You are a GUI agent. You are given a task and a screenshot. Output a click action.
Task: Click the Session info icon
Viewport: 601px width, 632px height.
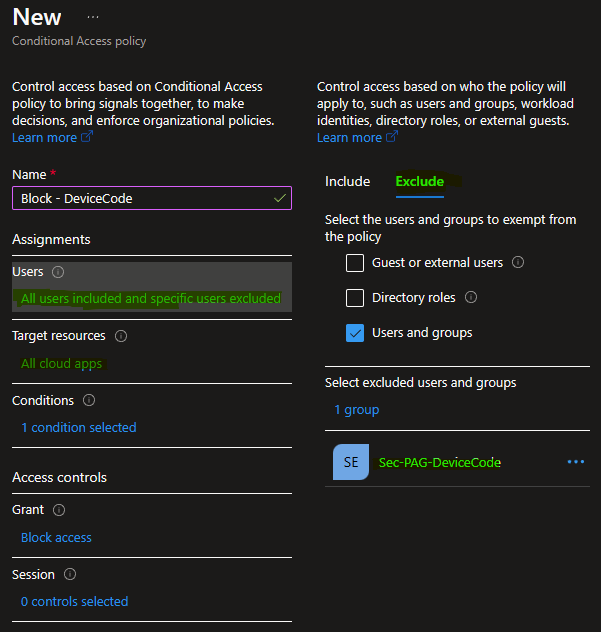click(70, 575)
